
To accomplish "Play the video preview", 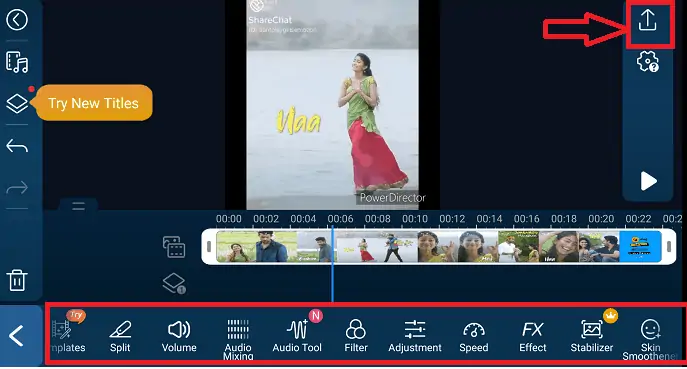I will (648, 181).
